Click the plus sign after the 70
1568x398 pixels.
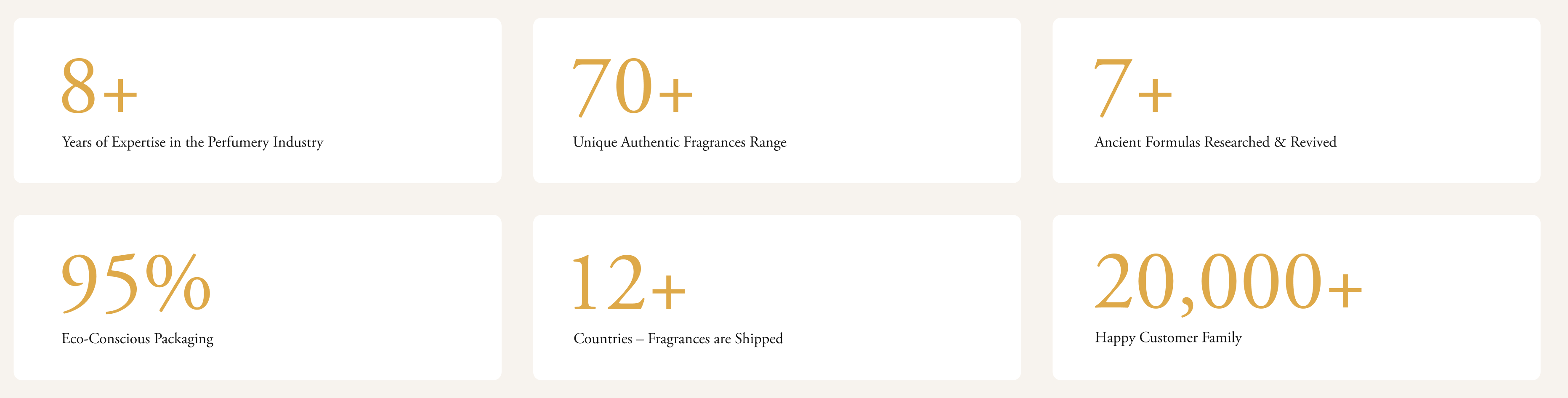676,94
